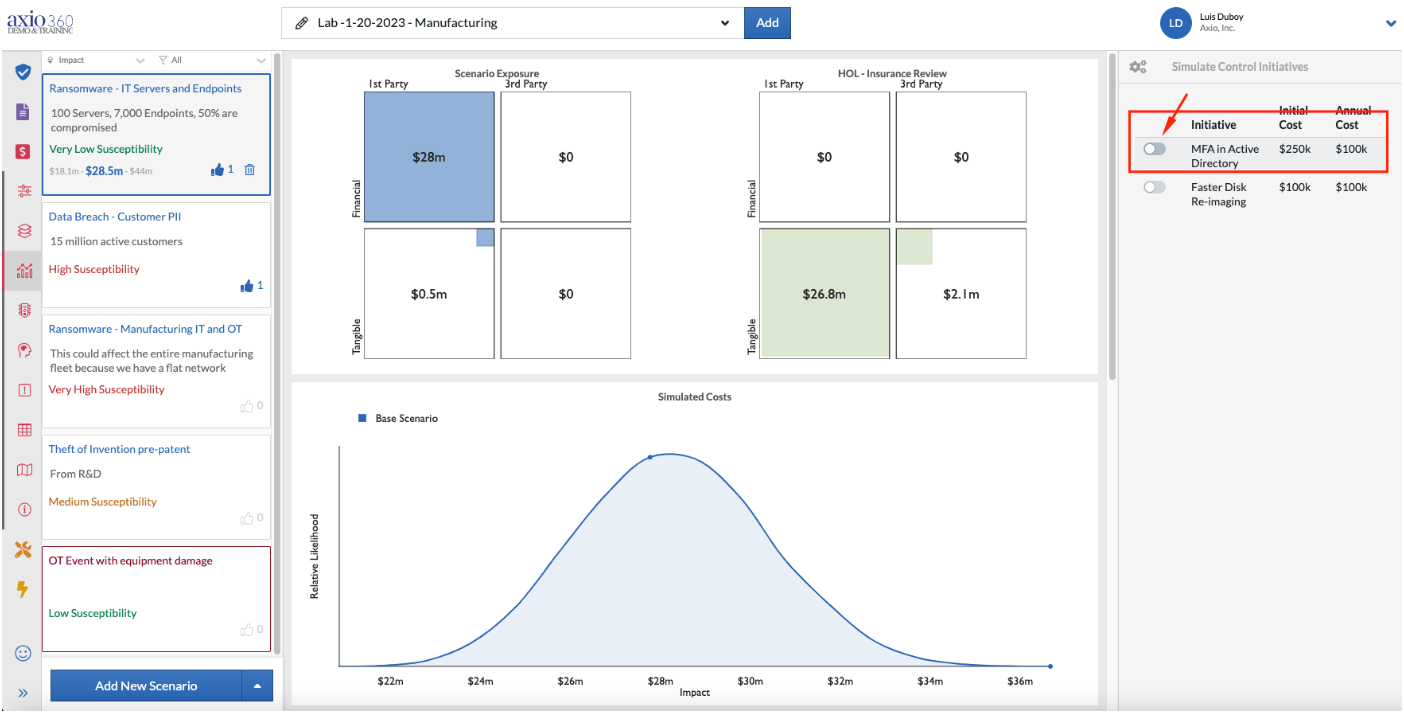Select the OT Event with equipment damage scenario
This screenshot has height=712, width=1404.
(156, 598)
